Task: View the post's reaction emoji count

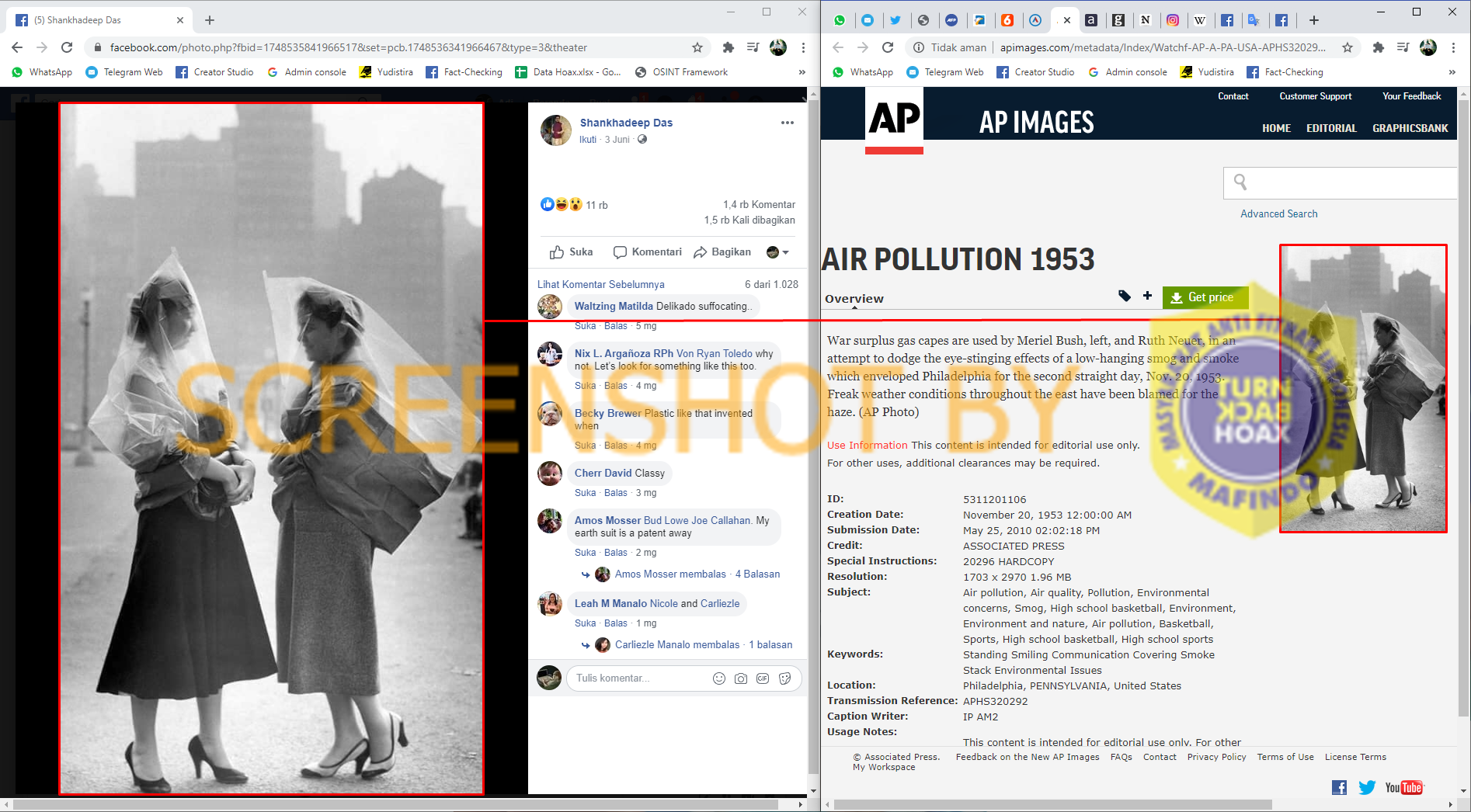Action: click(x=574, y=205)
